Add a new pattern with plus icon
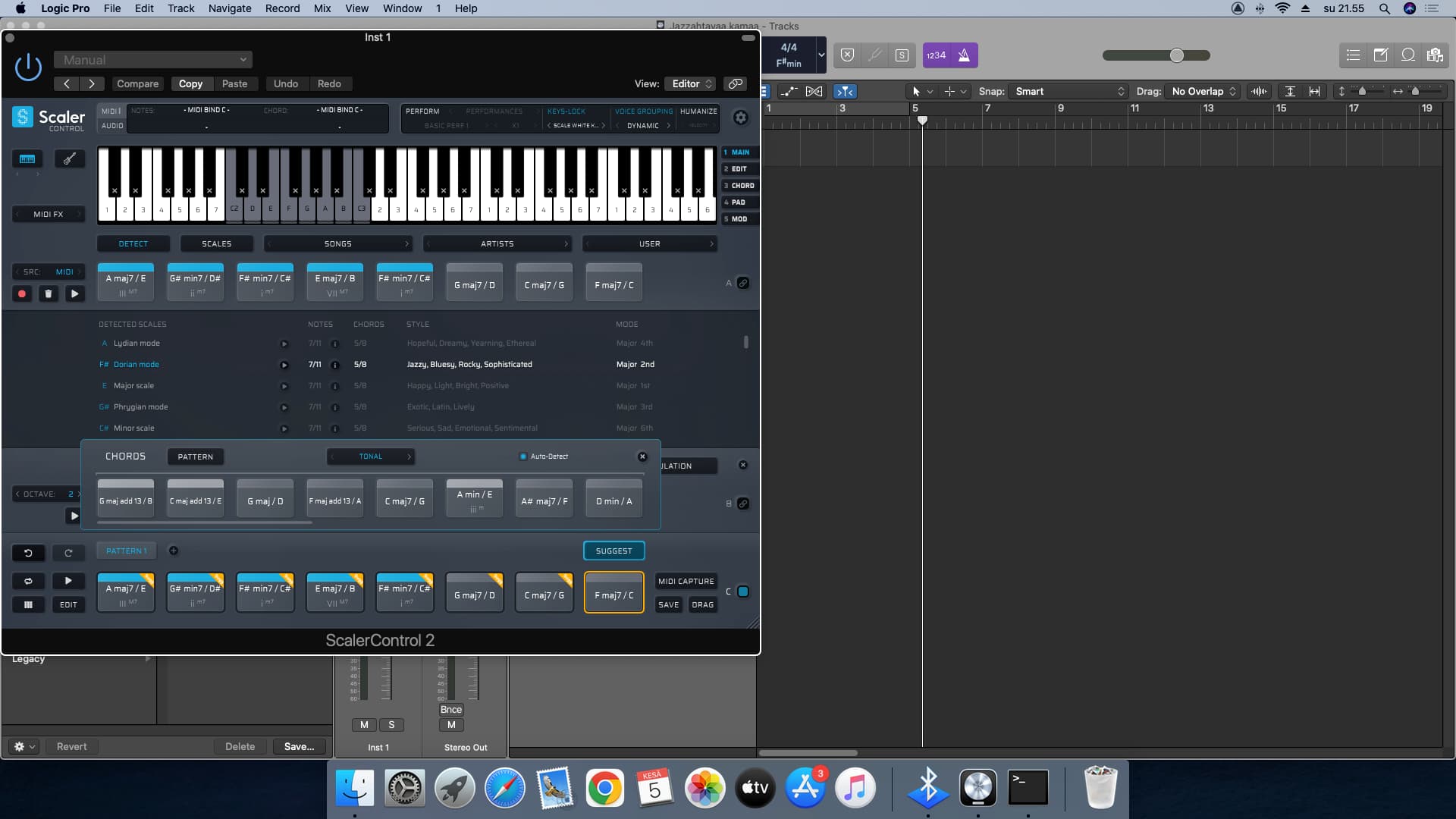This screenshot has height=819, width=1456. pos(174,551)
